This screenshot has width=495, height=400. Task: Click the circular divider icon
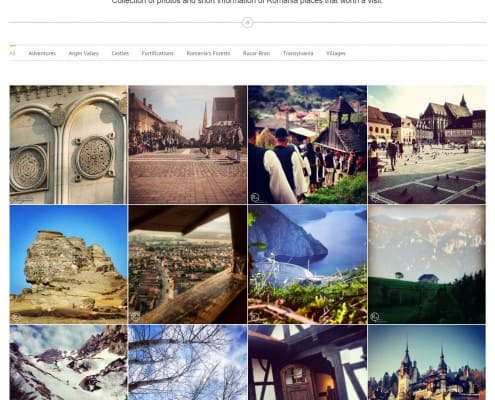[247, 23]
